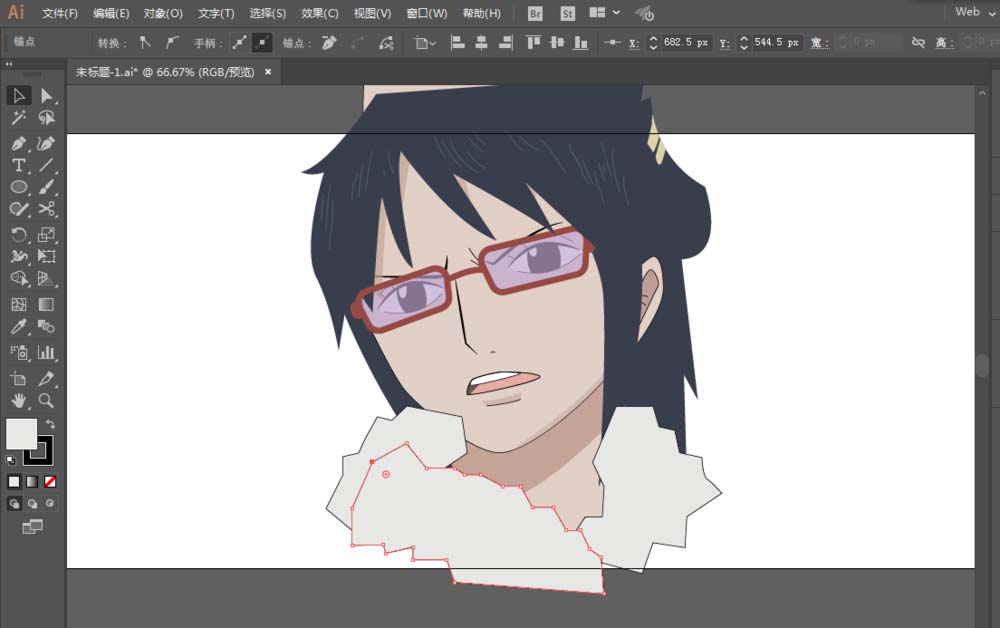Select the Free Transform tool

46,256
